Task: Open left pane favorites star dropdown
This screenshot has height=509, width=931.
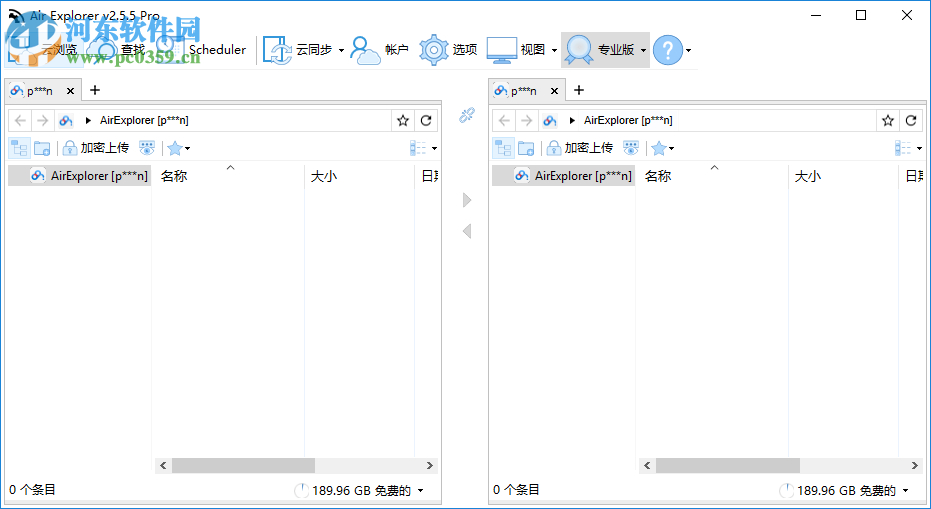Action: pyautogui.click(x=178, y=148)
